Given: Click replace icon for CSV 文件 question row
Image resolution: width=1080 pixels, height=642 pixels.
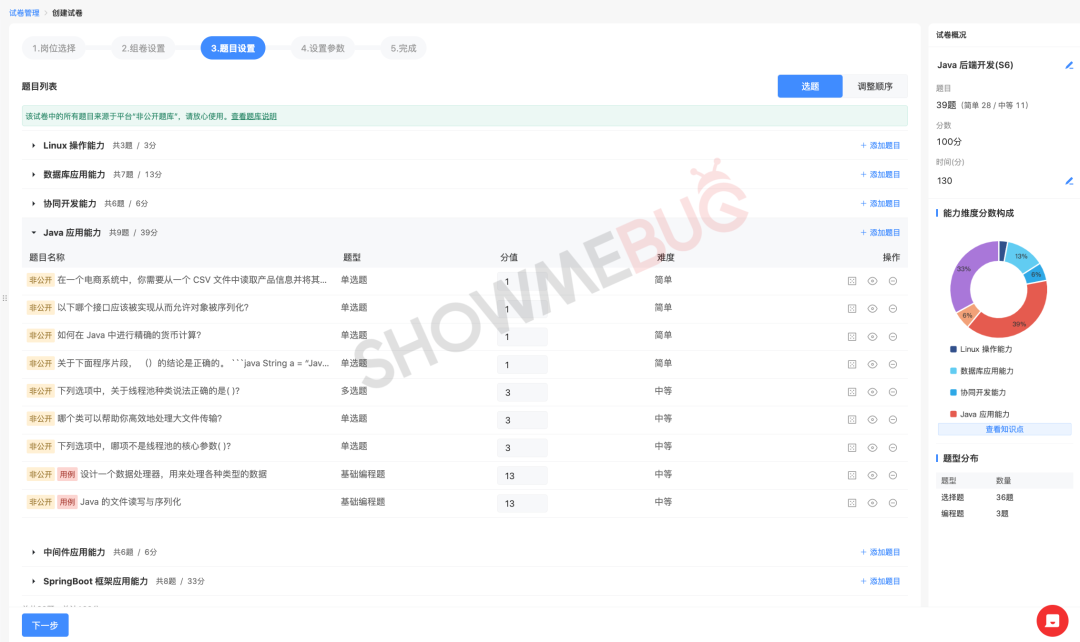Looking at the screenshot, I should (x=852, y=281).
